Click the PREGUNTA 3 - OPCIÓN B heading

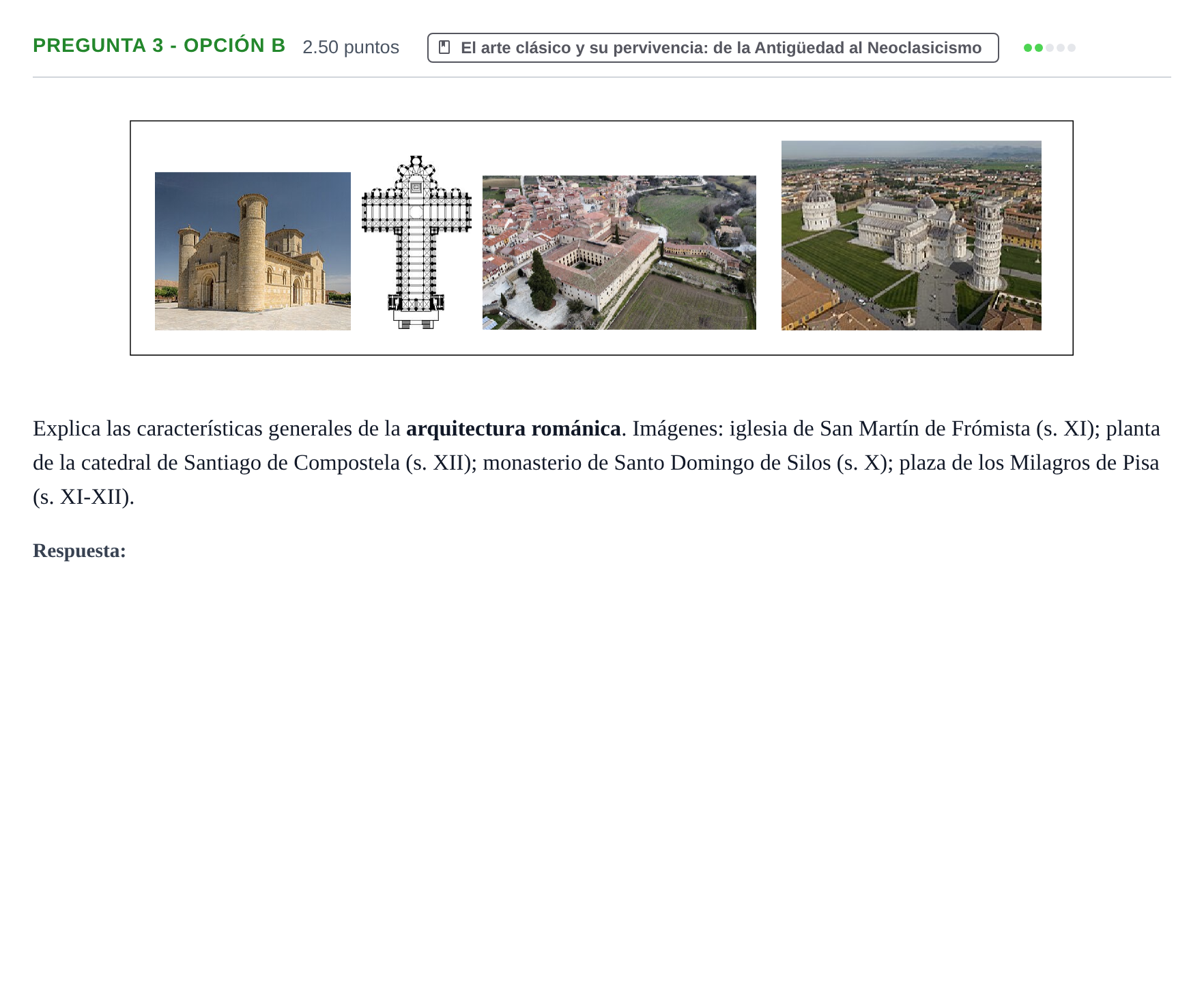point(159,46)
